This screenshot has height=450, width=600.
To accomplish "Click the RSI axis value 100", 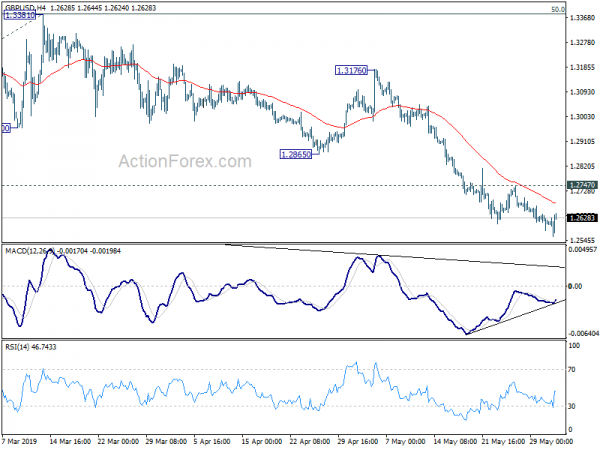I will tap(574, 346).
